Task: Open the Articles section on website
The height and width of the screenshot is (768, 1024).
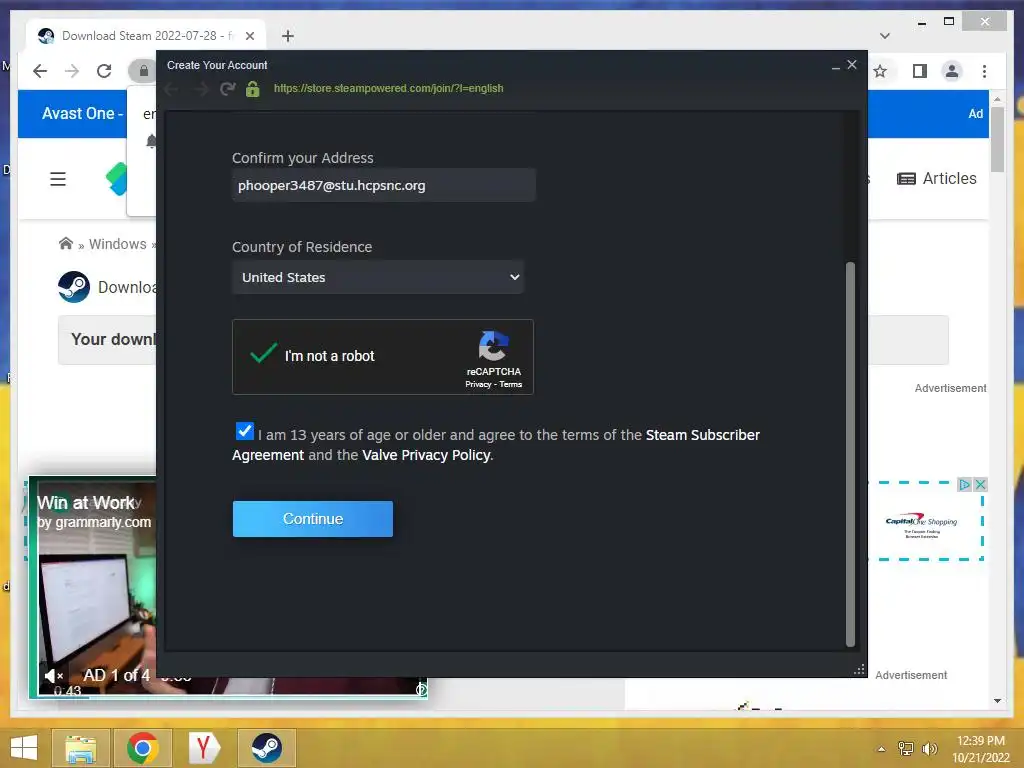Action: 936,178
